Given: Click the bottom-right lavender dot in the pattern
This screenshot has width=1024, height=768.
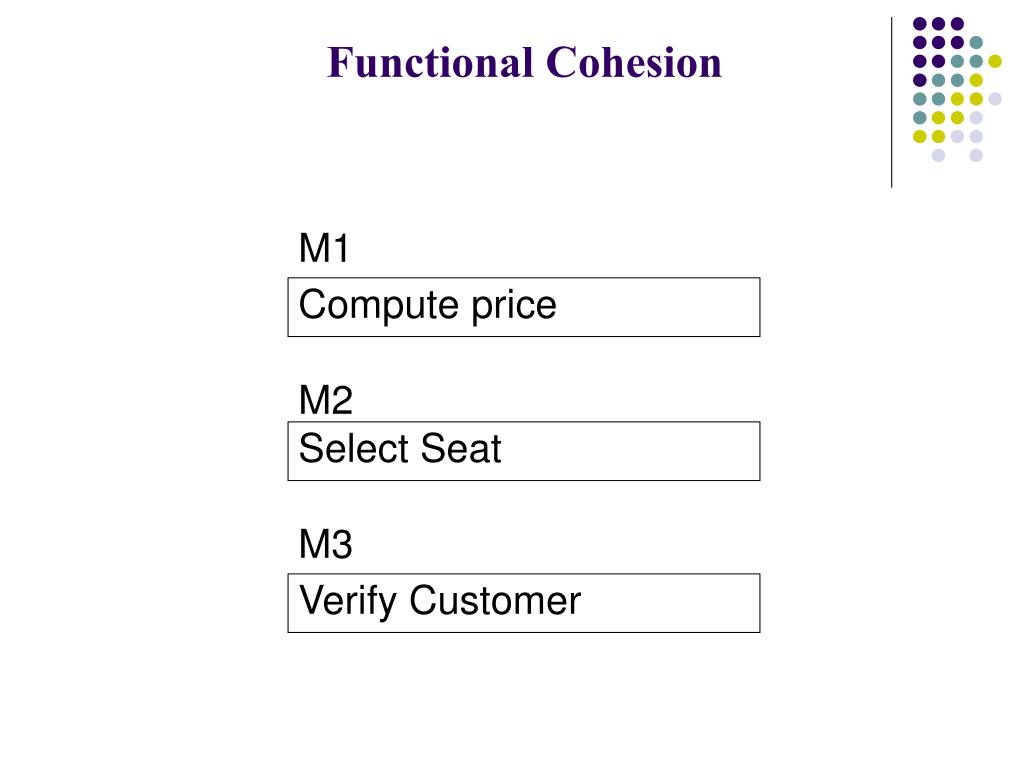Looking at the screenshot, I should (x=976, y=155).
